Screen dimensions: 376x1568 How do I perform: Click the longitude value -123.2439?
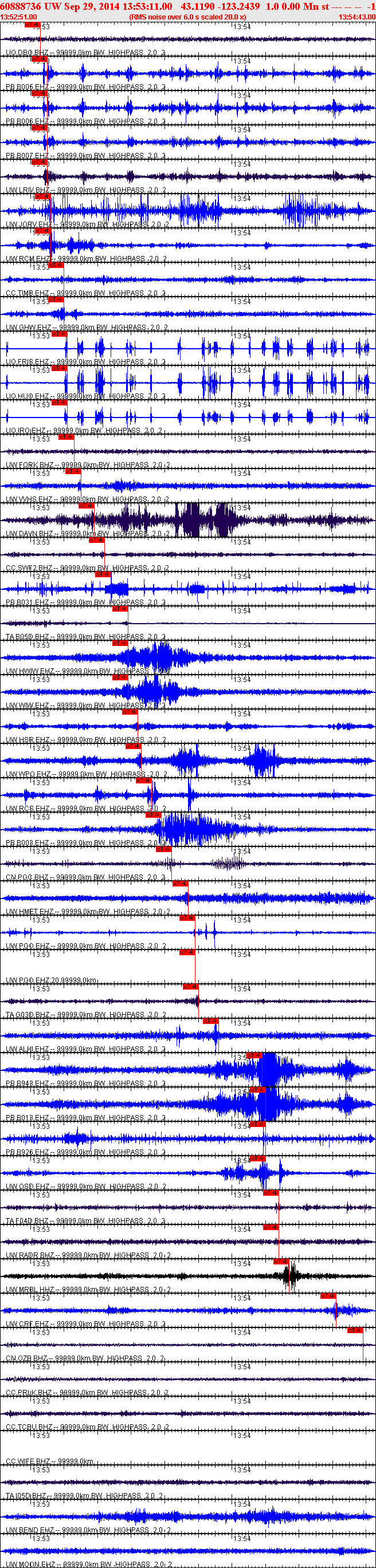(239, 6)
